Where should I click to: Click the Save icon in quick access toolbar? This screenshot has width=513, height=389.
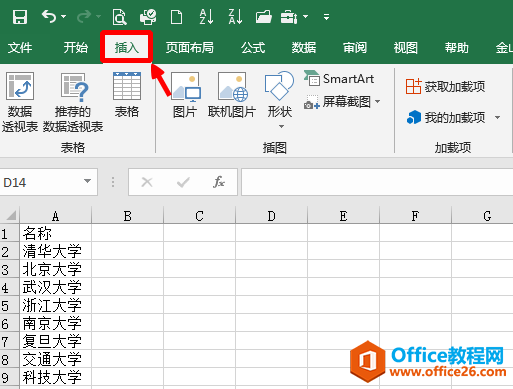click(20, 17)
